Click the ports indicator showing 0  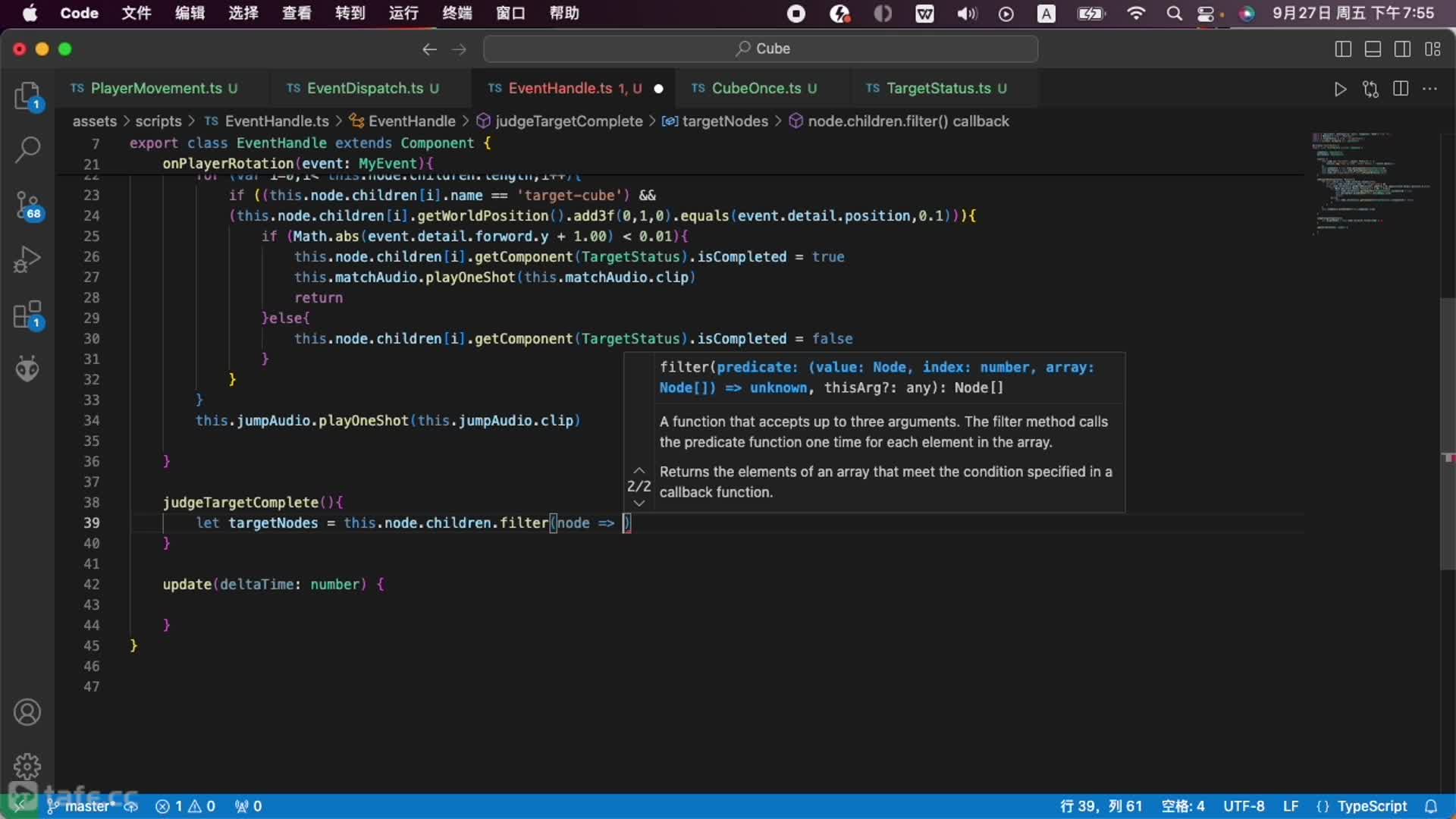[249, 806]
